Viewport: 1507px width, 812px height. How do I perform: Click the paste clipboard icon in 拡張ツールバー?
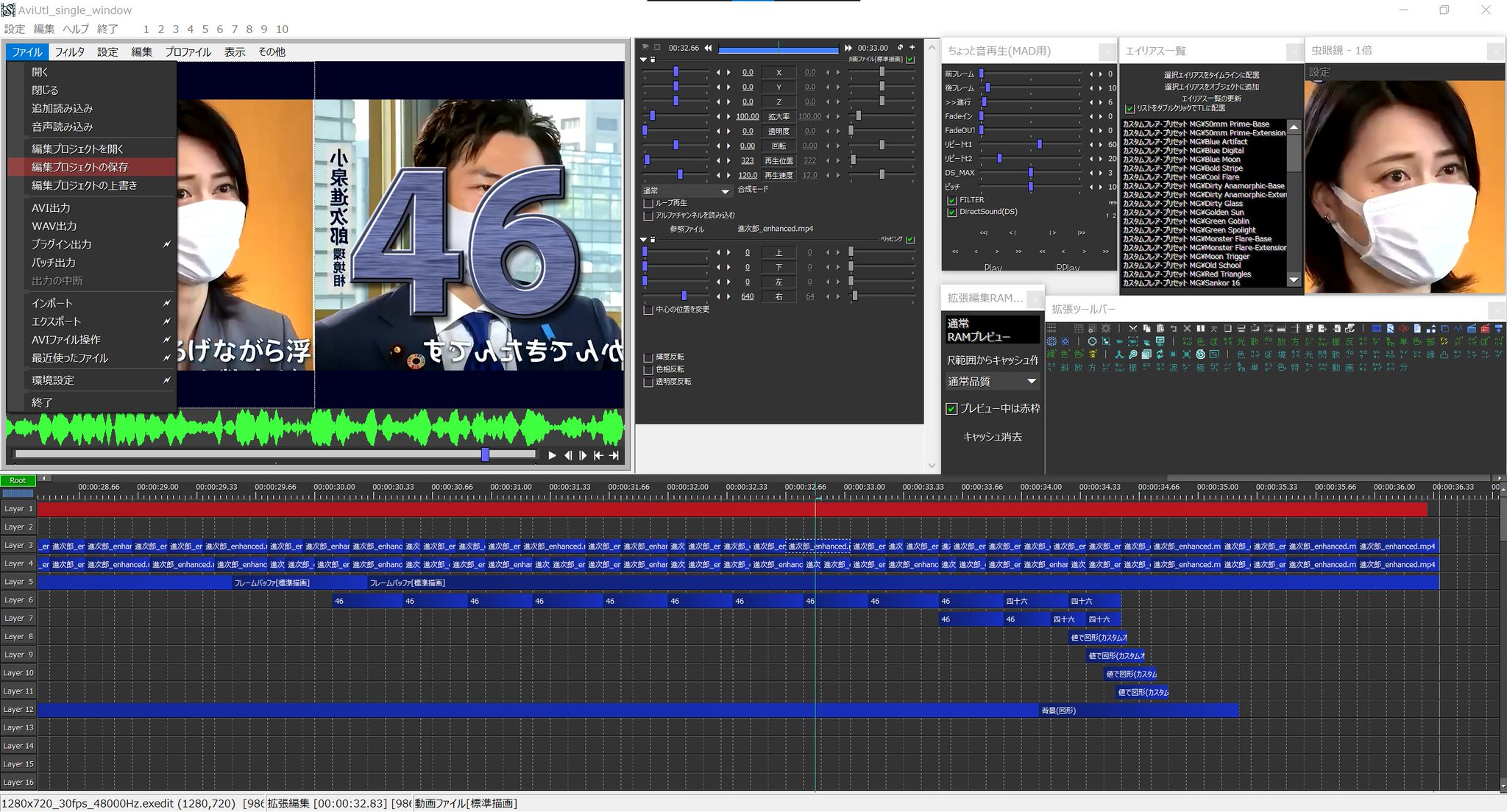point(1160,328)
